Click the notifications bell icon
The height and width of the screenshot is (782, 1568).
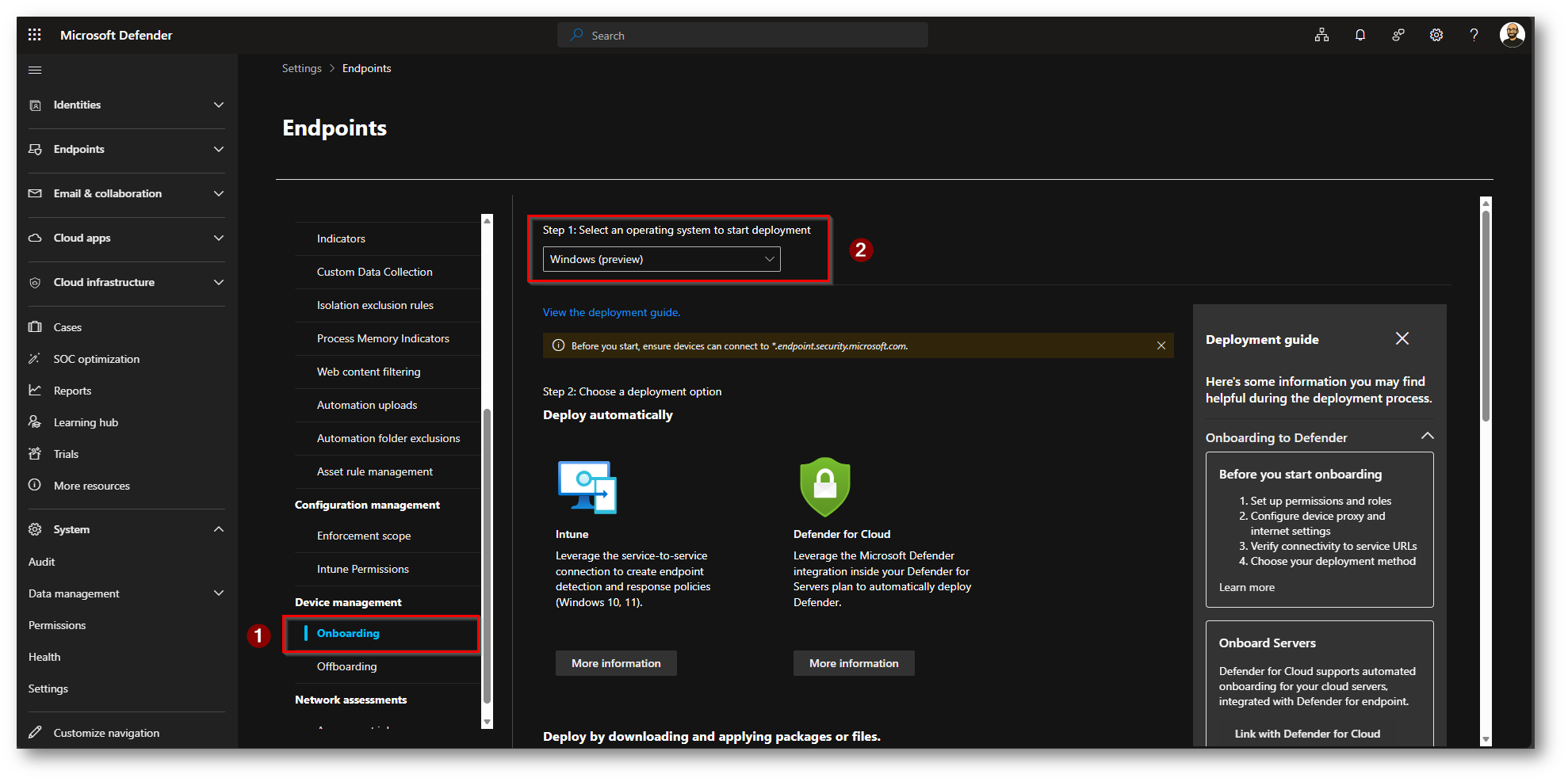1360,35
